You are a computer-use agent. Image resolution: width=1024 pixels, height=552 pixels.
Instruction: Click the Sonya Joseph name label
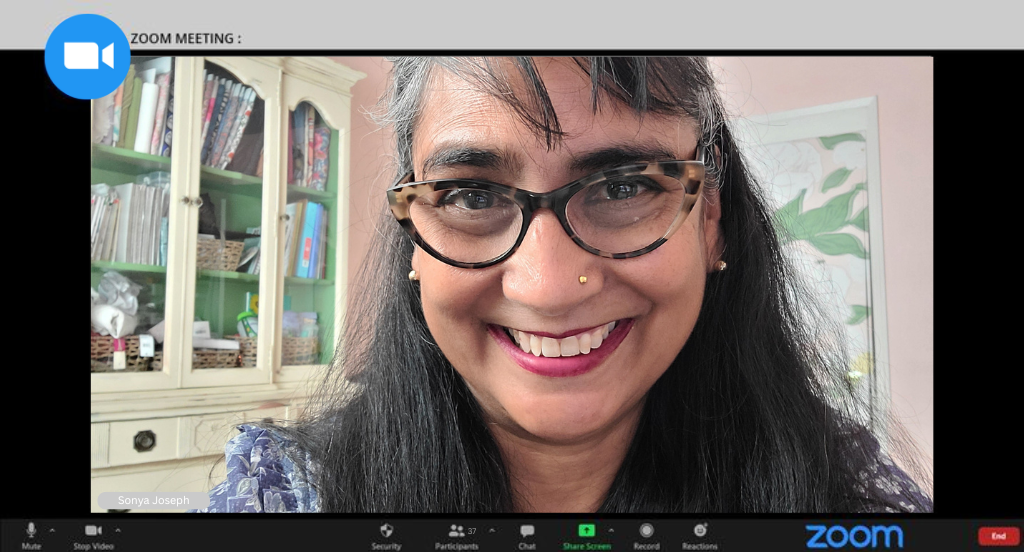tap(153, 500)
